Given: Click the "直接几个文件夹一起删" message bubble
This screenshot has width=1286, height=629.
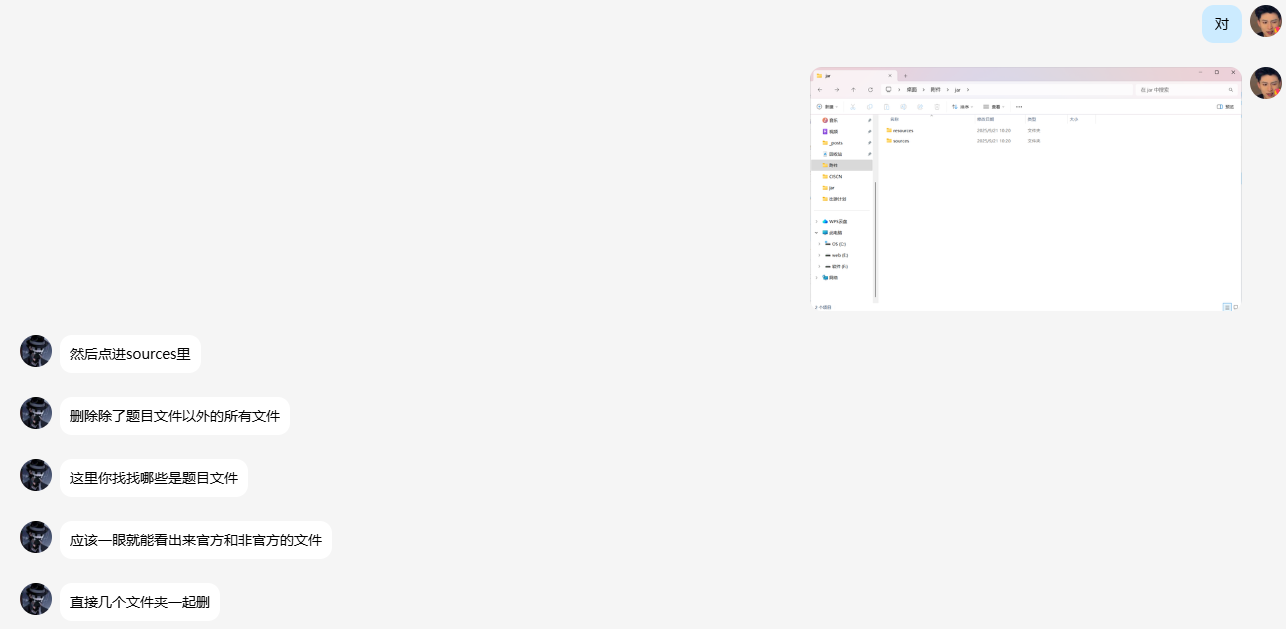Looking at the screenshot, I should [x=139, y=602].
